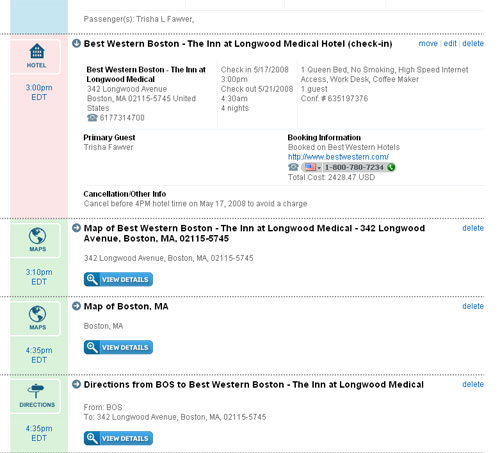Open the bestwestern.com website link
This screenshot has width=500, height=453.
click(x=338, y=157)
